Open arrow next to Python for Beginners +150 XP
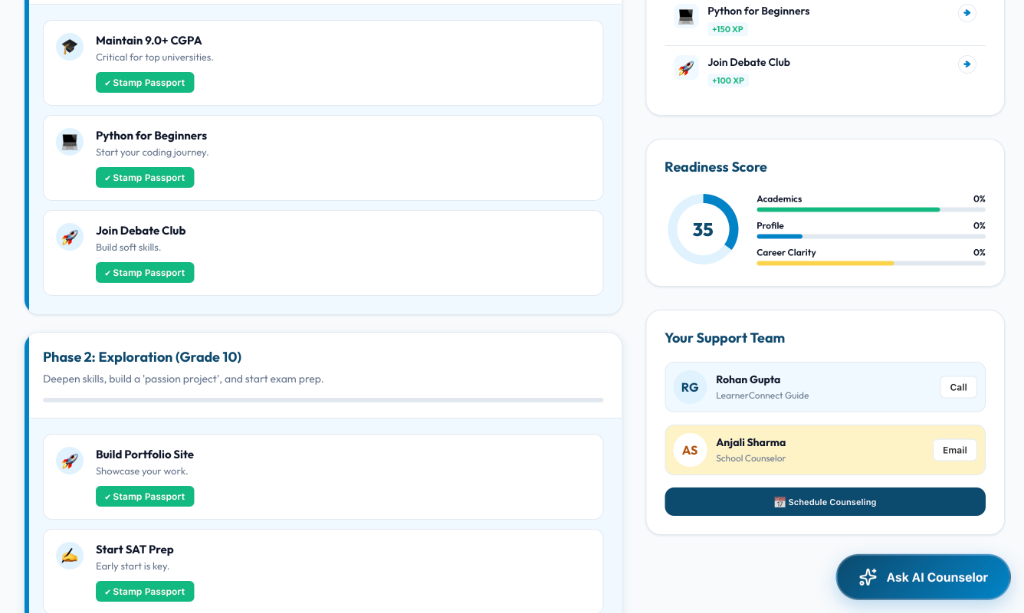The height and width of the screenshot is (613, 1024). 966,13
